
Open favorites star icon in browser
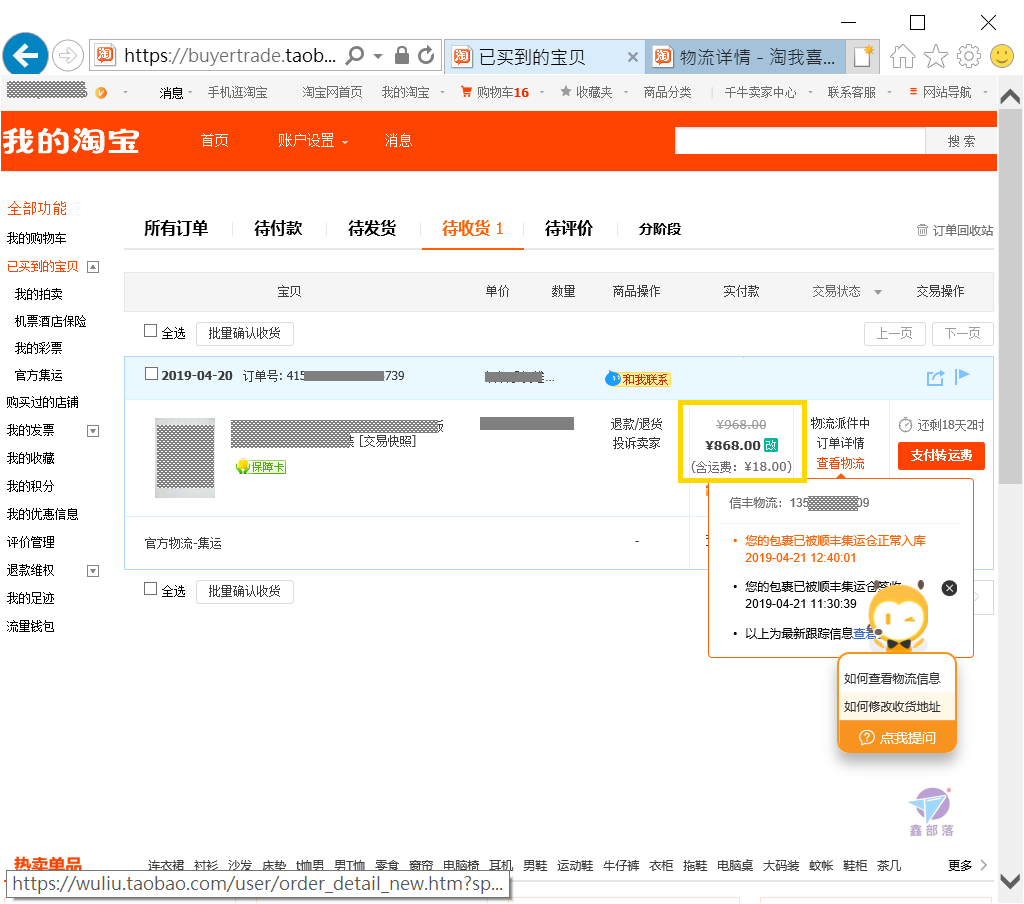pos(936,57)
